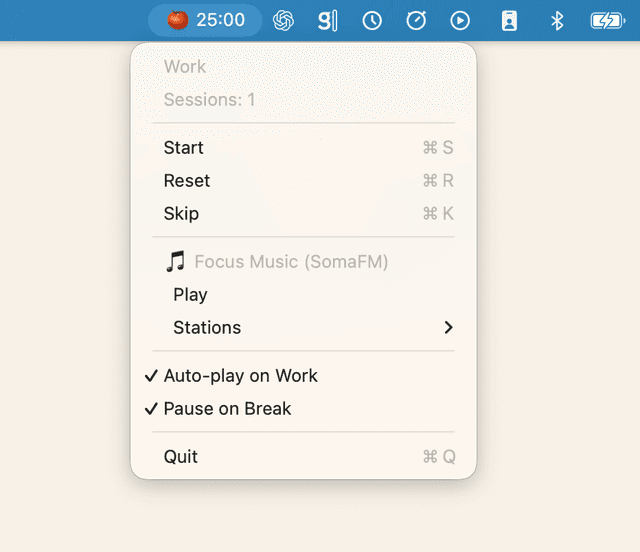The image size is (640, 552).
Task: Start the Pomodoro timer
Action: pos(303,147)
